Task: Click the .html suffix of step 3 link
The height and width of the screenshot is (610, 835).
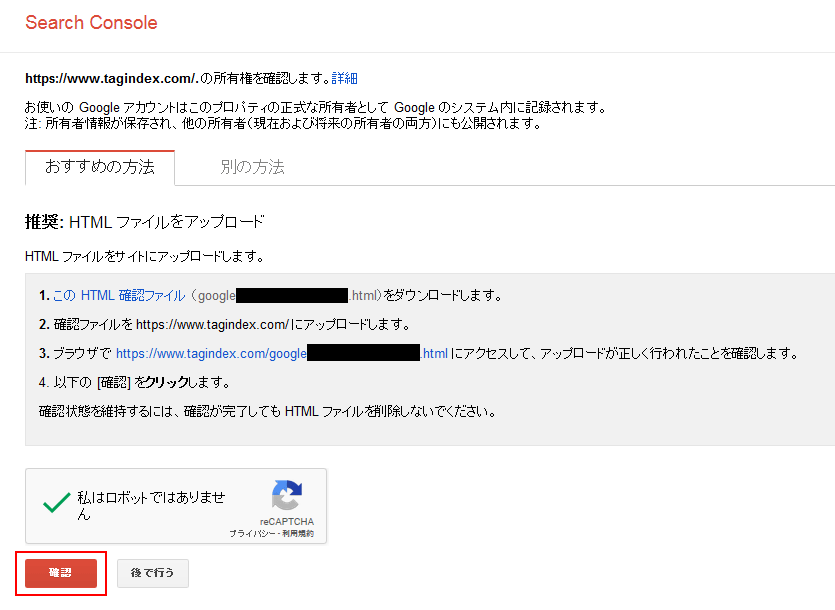Action: [x=434, y=353]
